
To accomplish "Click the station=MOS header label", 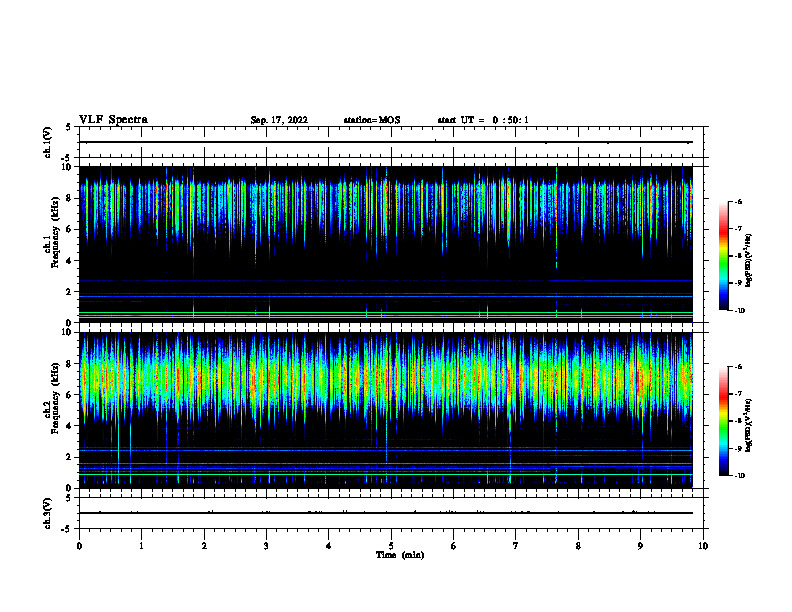I will (x=372, y=120).
